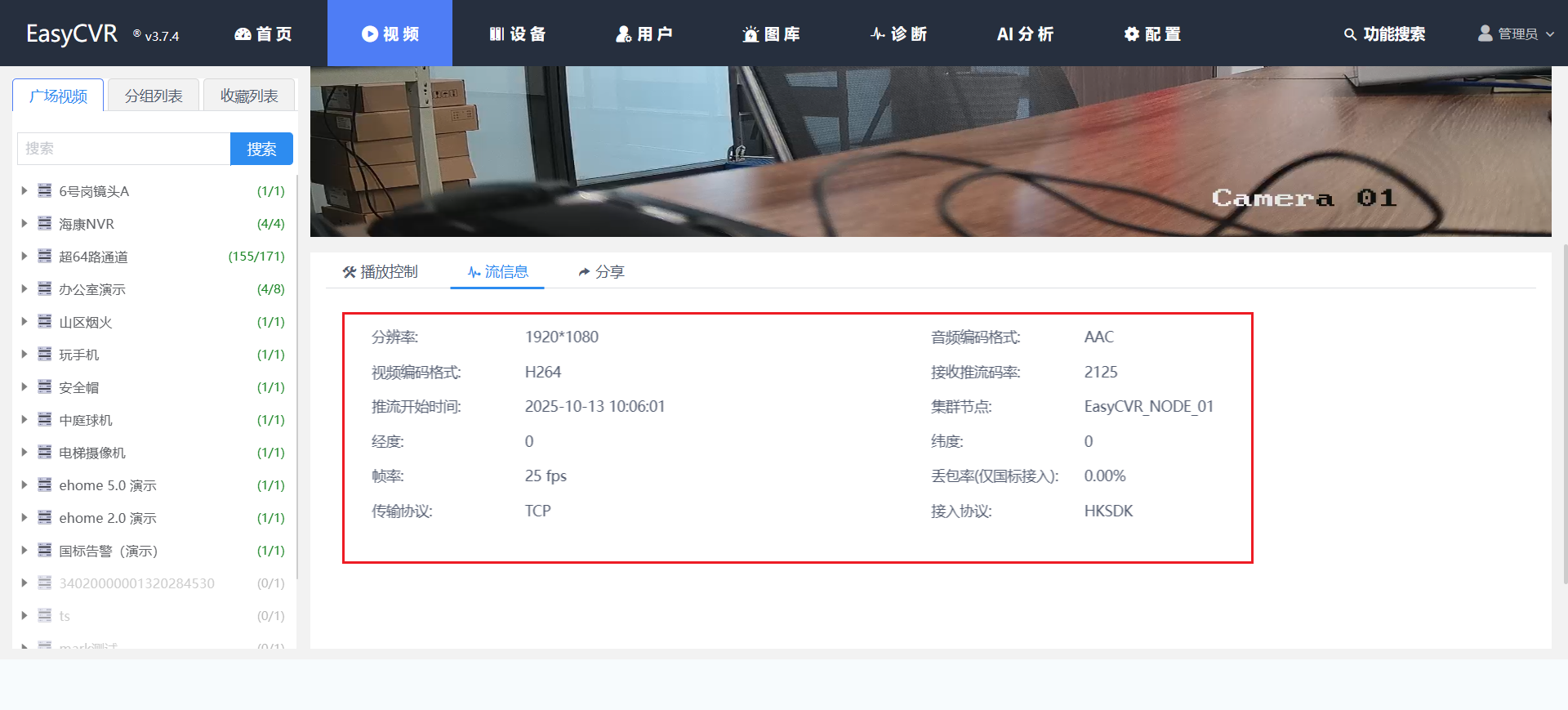Screen dimensions: 1568x710
Task: Click the user icon in top navigation
Action: 623,33
